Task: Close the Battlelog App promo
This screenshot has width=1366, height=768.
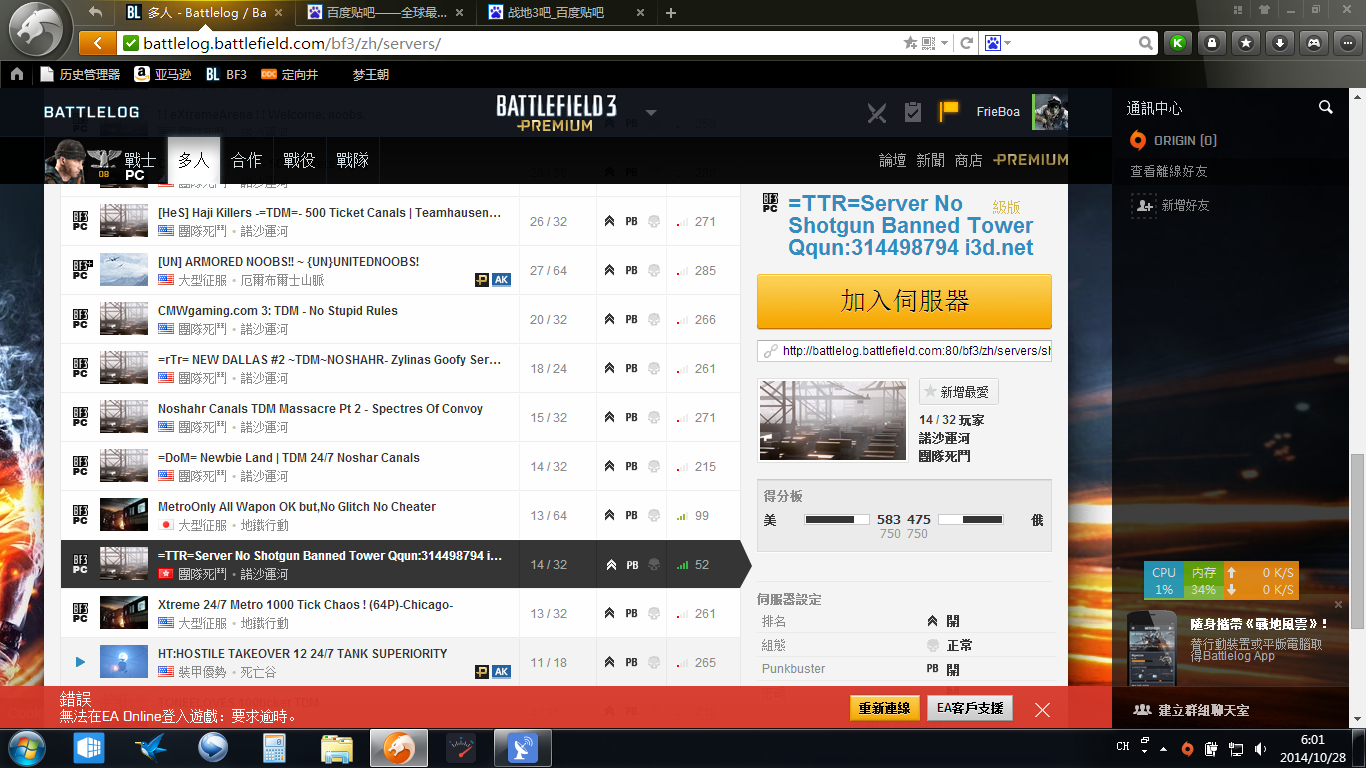Action: tap(1339, 604)
